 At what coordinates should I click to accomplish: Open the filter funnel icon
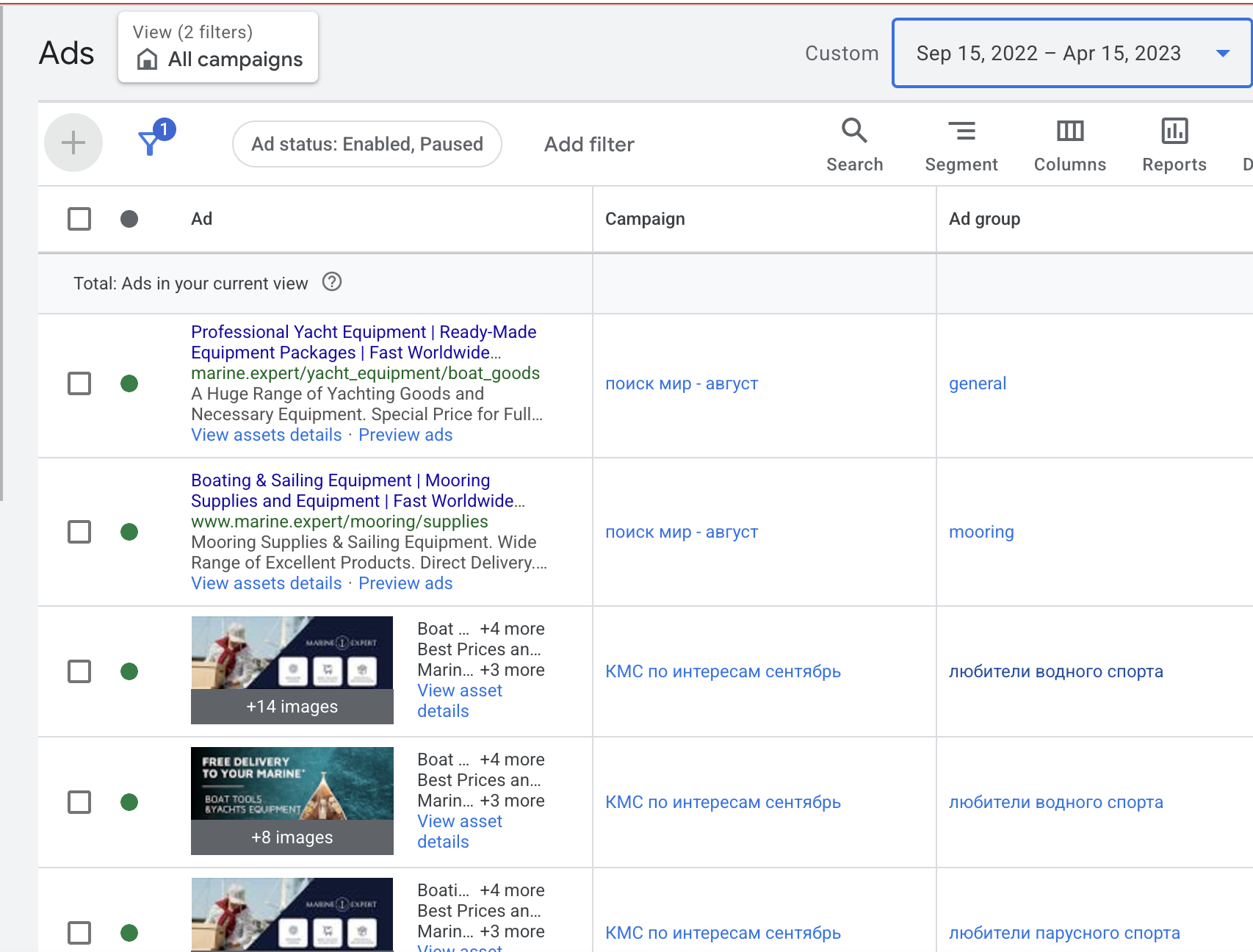(x=151, y=142)
